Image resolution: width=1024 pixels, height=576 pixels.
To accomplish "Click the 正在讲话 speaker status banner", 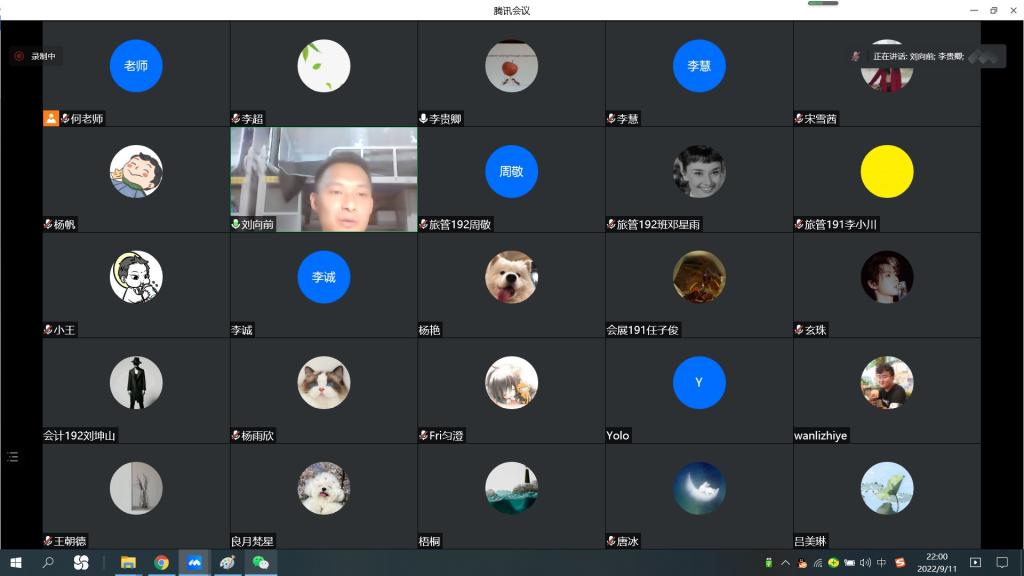I will coord(917,57).
